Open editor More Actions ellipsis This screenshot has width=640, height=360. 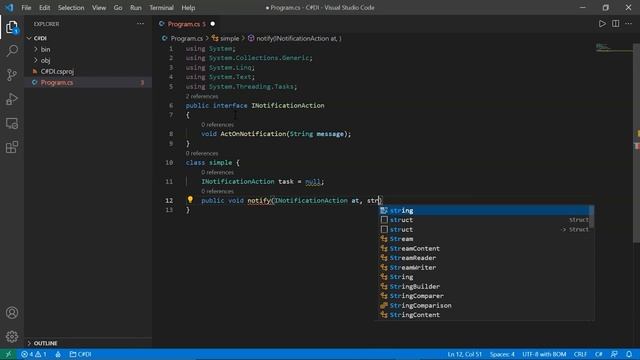[629, 24]
